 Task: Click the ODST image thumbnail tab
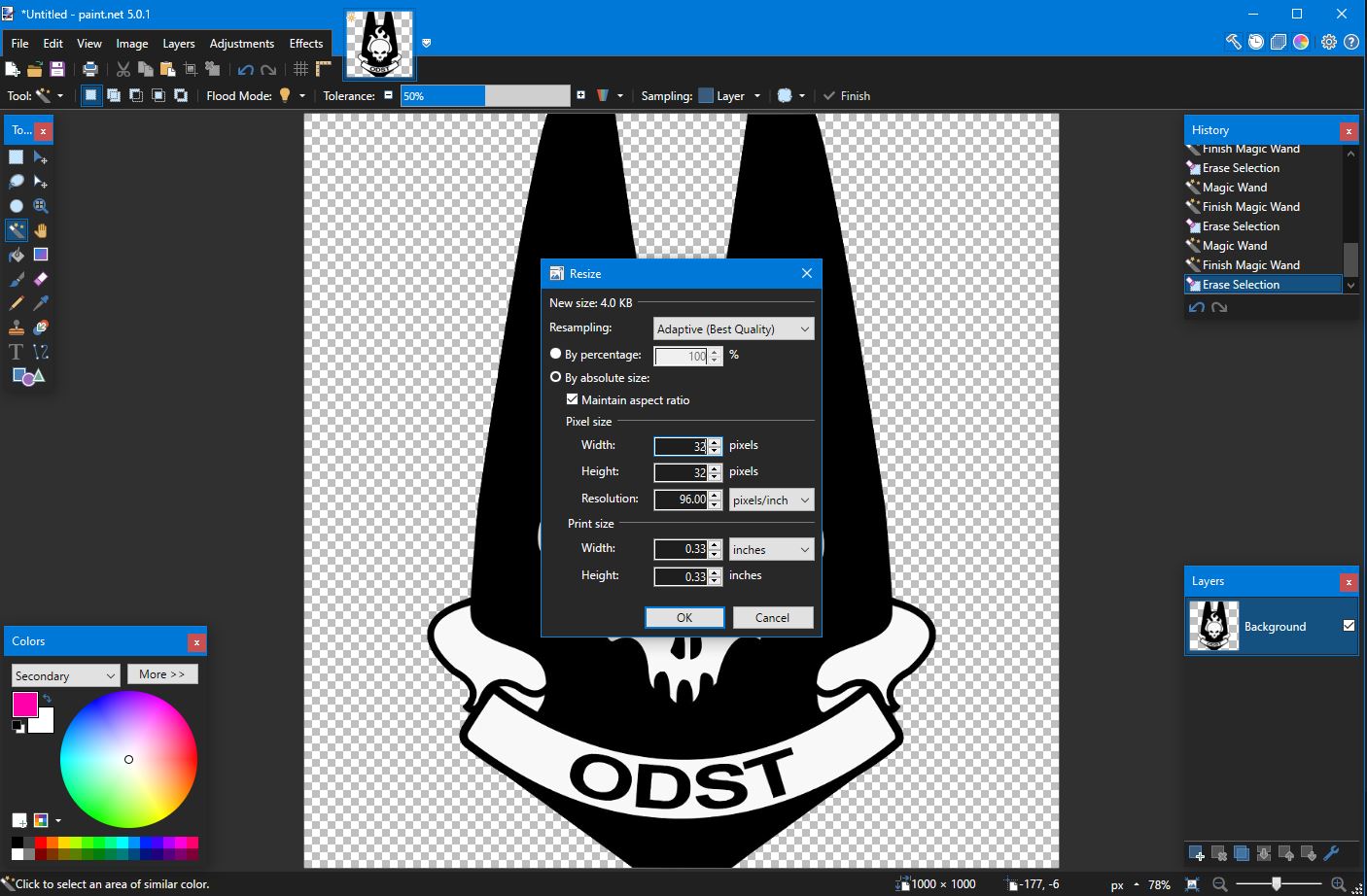(380, 45)
